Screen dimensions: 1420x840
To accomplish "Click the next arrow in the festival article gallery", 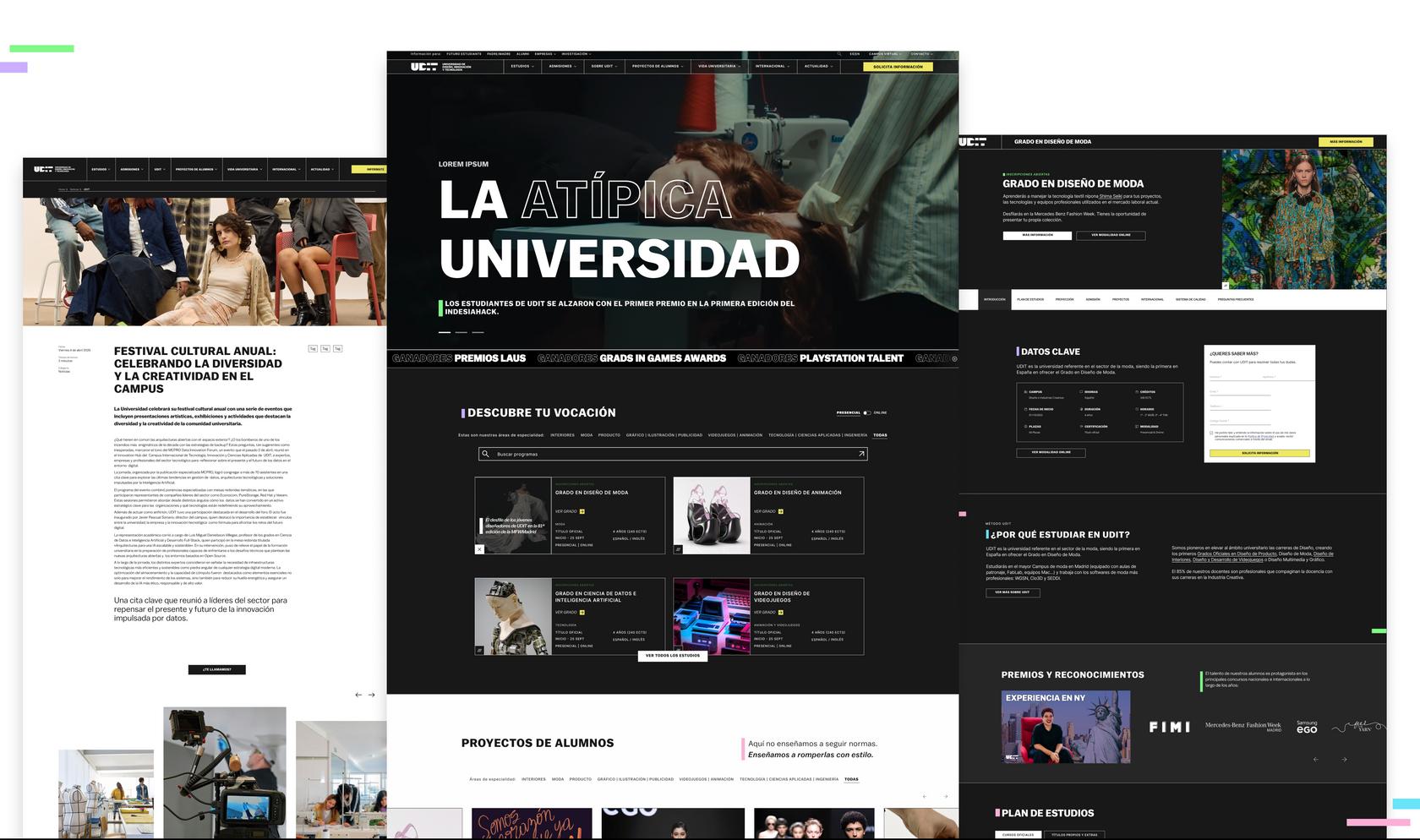I will pos(371,695).
